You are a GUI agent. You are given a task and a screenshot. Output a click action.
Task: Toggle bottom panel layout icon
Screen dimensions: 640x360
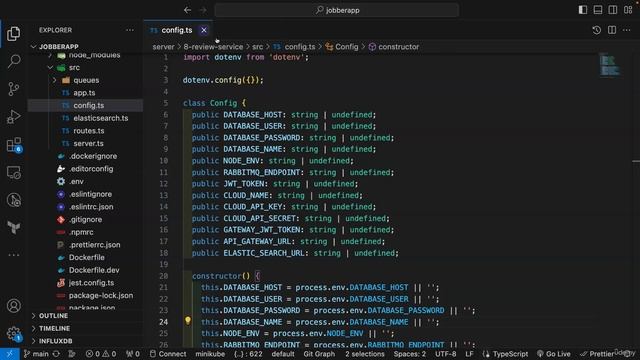click(598, 10)
